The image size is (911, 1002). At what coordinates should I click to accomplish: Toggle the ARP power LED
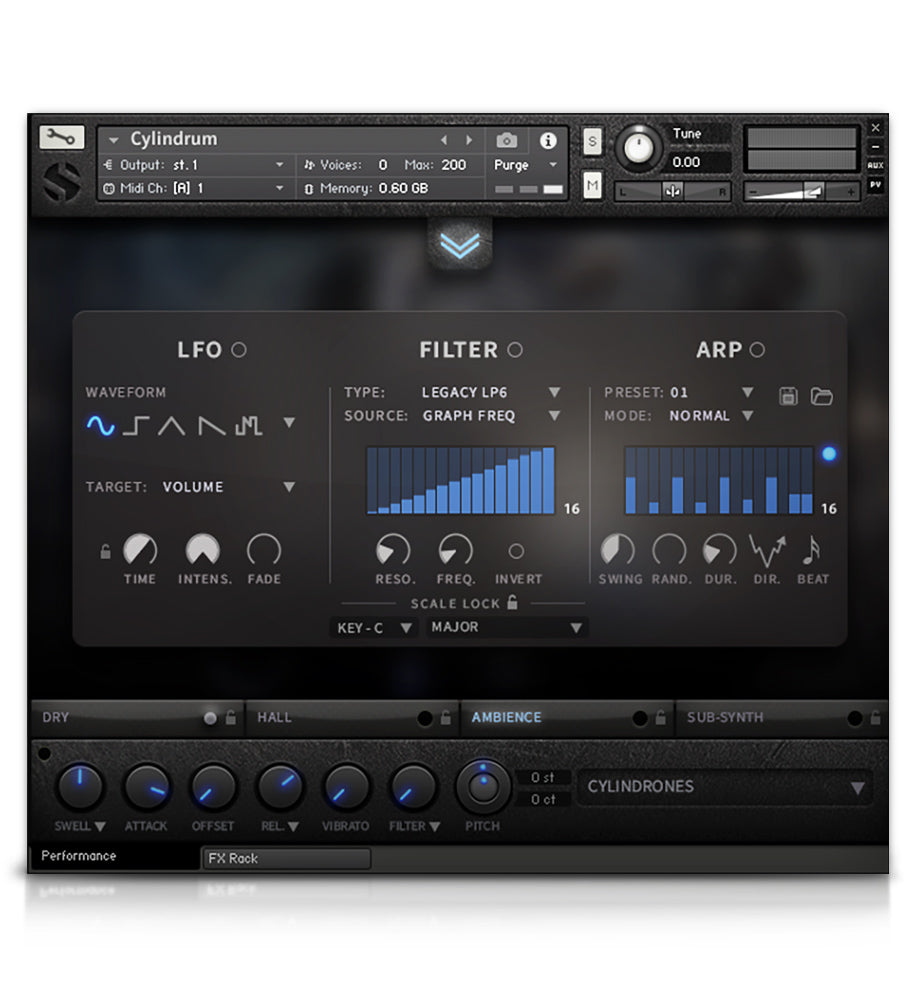(x=757, y=350)
